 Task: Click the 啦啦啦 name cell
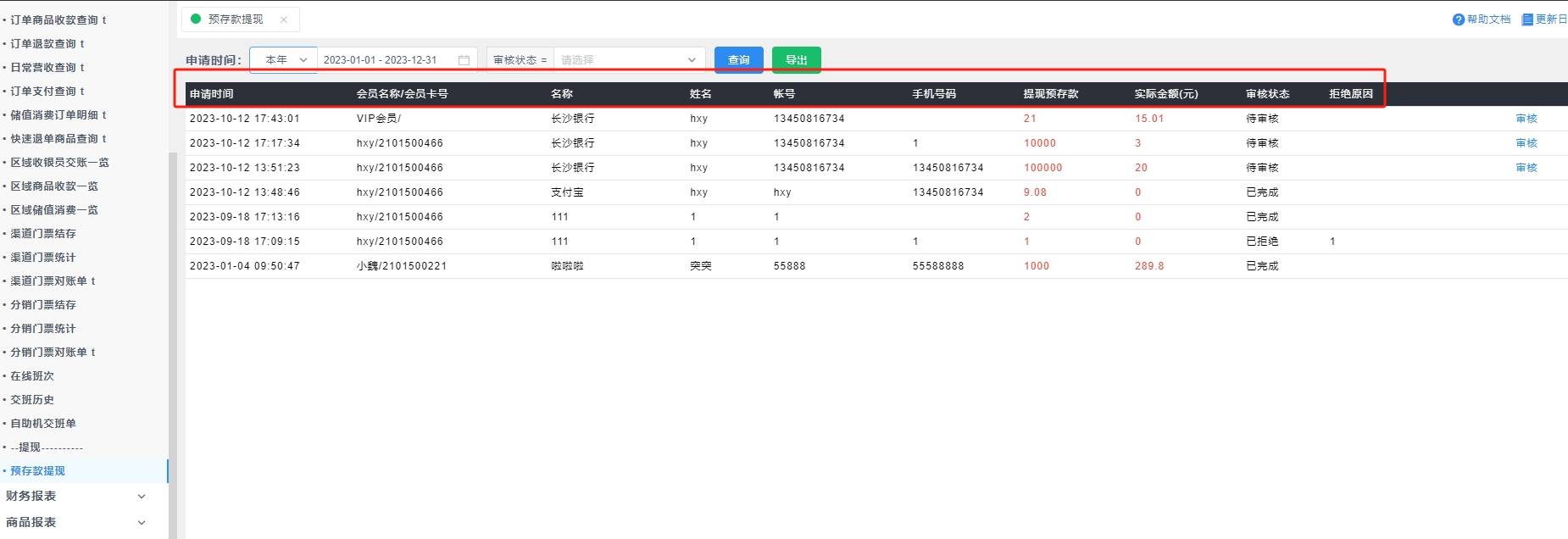click(567, 266)
